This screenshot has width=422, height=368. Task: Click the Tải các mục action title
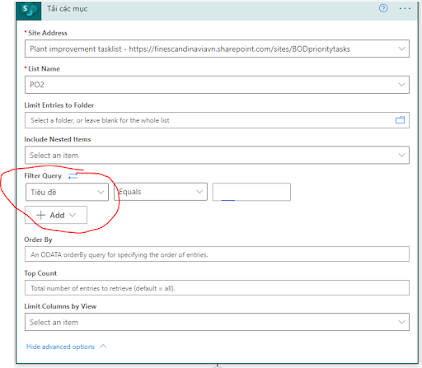click(x=67, y=9)
